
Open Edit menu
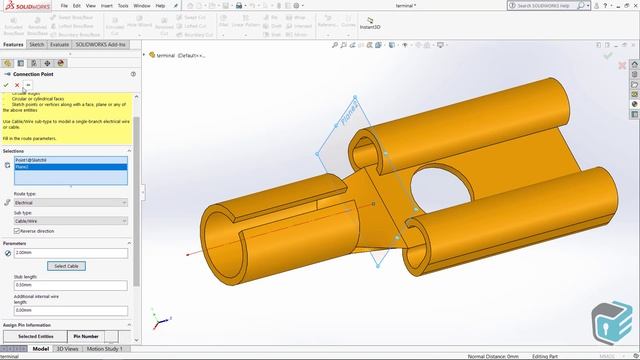click(x=77, y=6)
